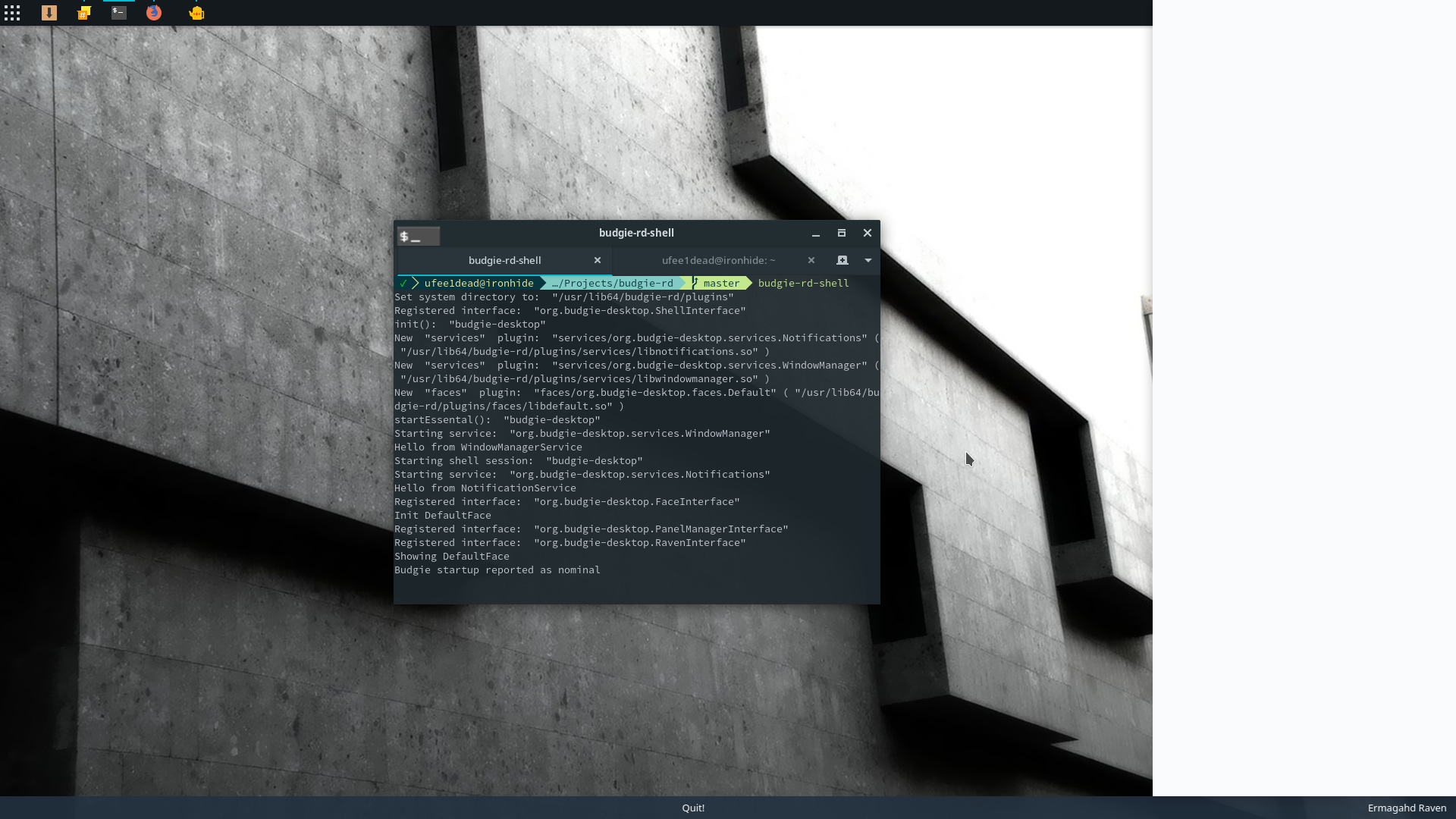The width and height of the screenshot is (1456, 819).
Task: Switch to the ufee1dead@ironhide tab
Action: 718,260
